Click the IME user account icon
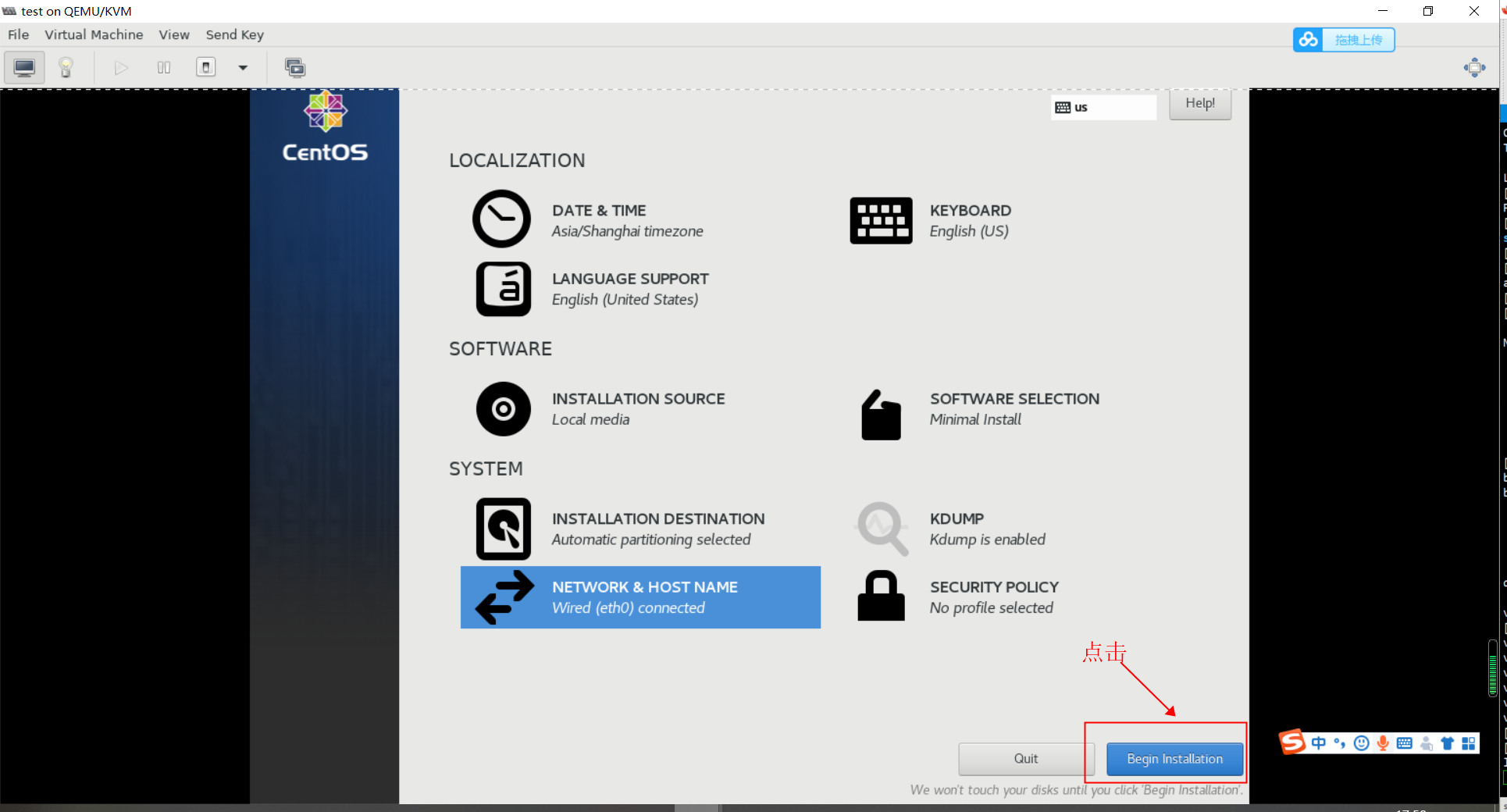This screenshot has height=812, width=1507. pos(1427,743)
